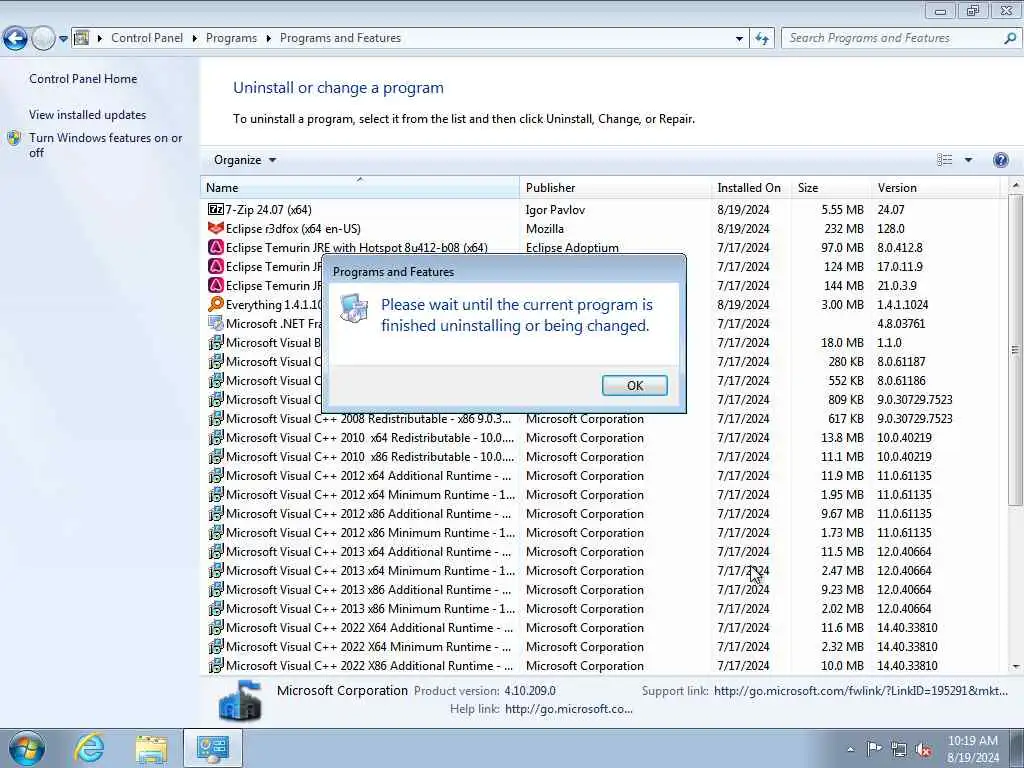The width and height of the screenshot is (1024, 768).
Task: Open Turn Windows features on or off
Action: [105, 145]
